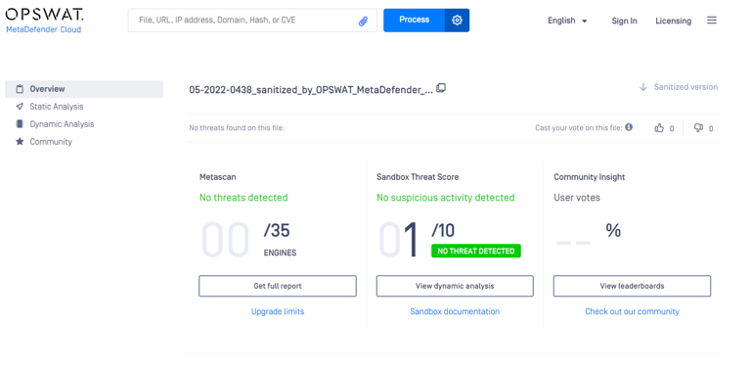Open the Sandbox documentation link
This screenshot has width=750, height=370.
pos(455,311)
